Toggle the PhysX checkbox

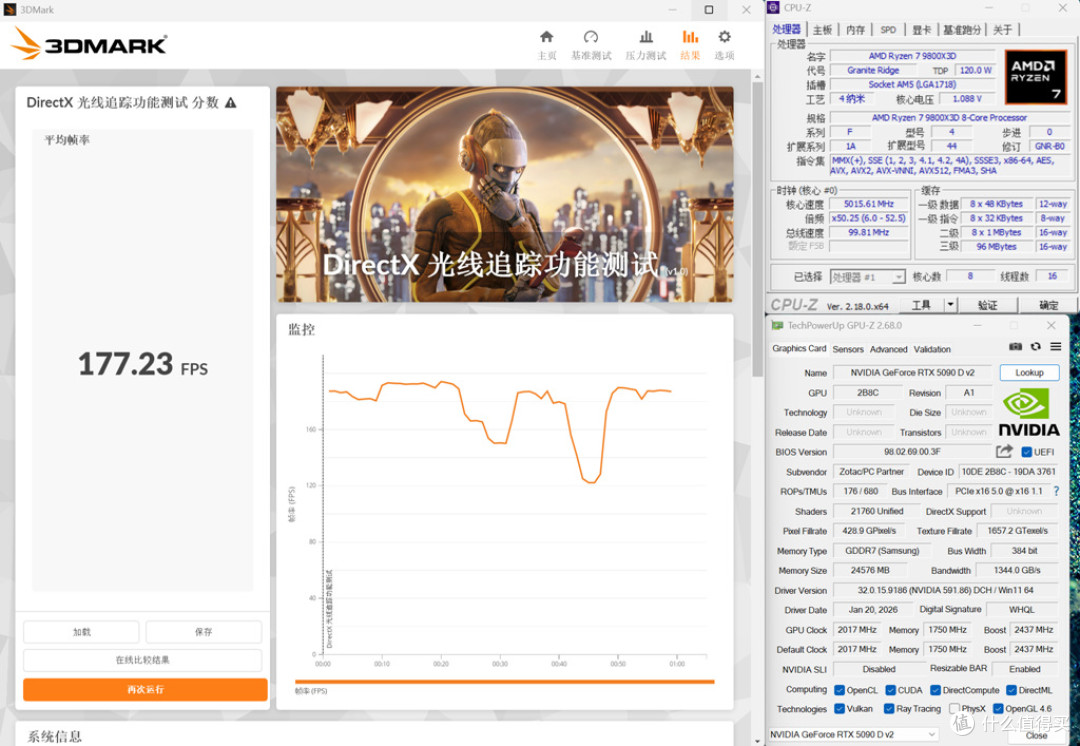pos(954,708)
